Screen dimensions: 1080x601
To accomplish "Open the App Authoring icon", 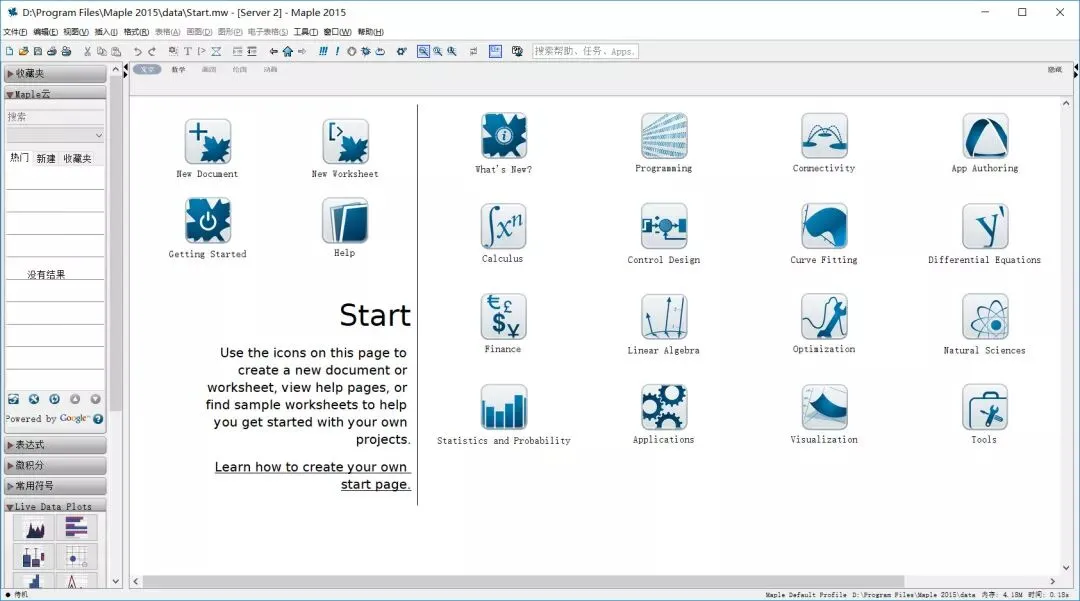I will (x=985, y=136).
